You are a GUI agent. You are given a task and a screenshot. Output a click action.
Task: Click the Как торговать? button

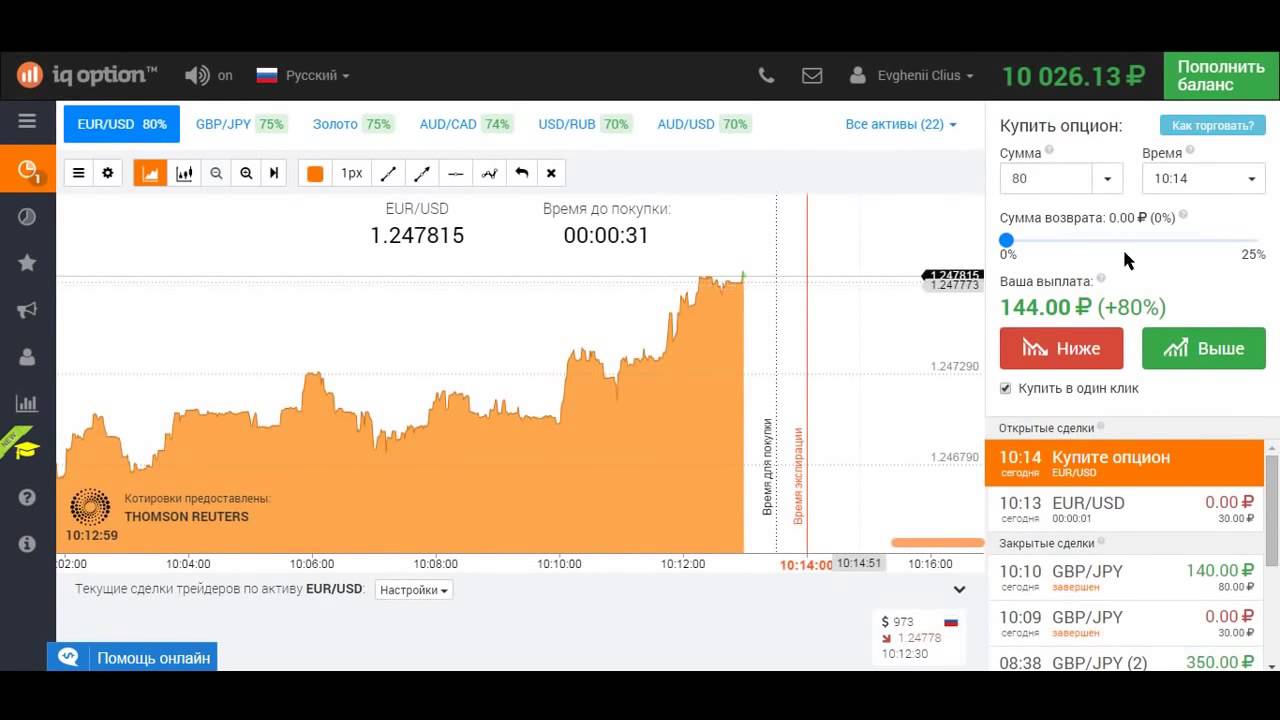pyautogui.click(x=1212, y=126)
